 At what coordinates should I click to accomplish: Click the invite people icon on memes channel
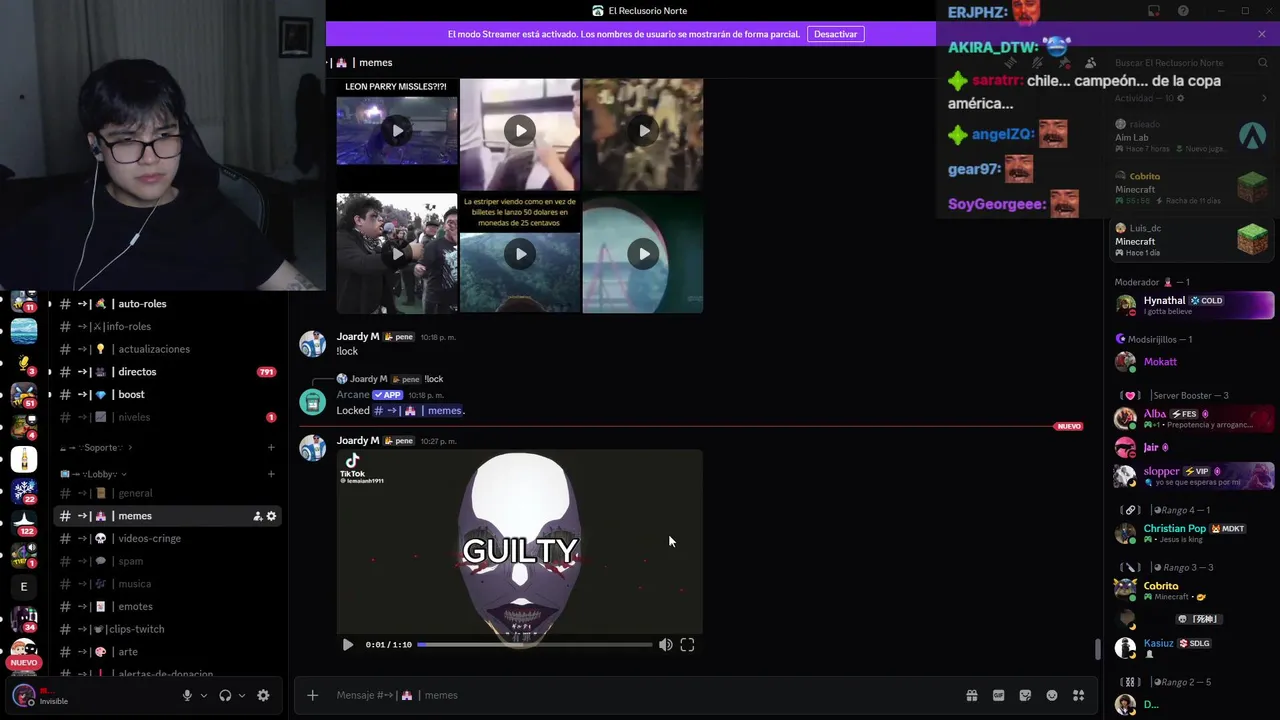click(257, 516)
